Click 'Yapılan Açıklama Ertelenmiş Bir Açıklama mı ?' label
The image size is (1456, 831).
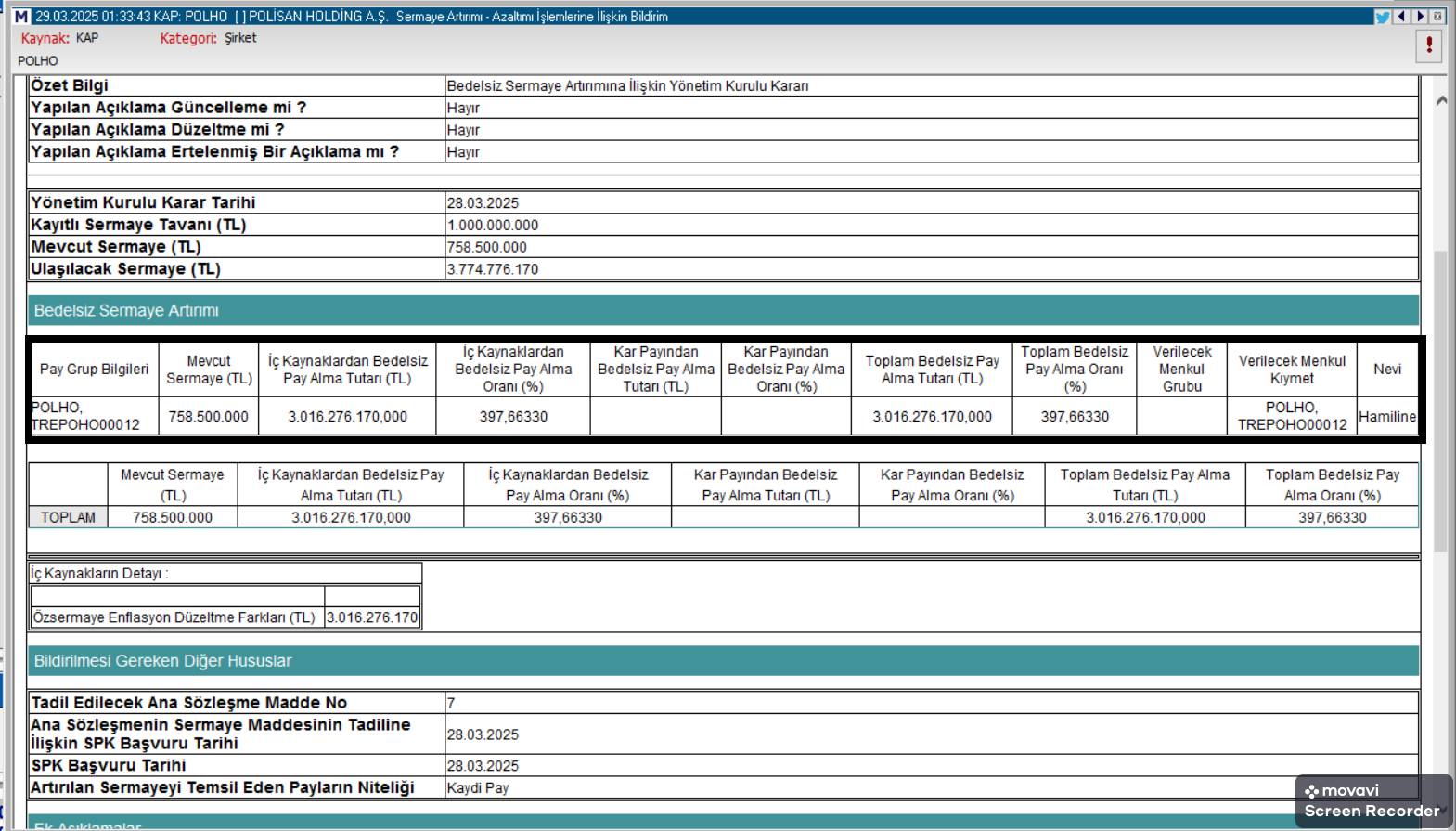(x=215, y=152)
